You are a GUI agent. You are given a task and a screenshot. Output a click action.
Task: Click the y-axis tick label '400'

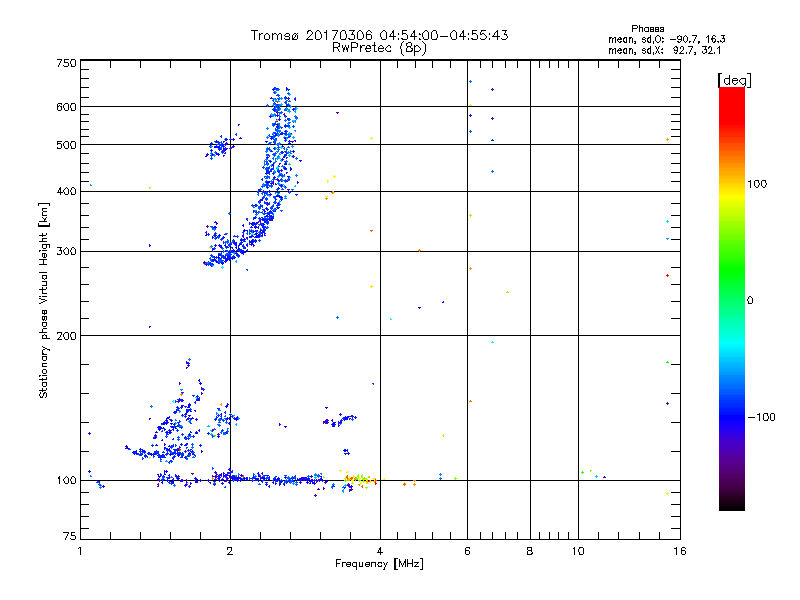(66, 192)
